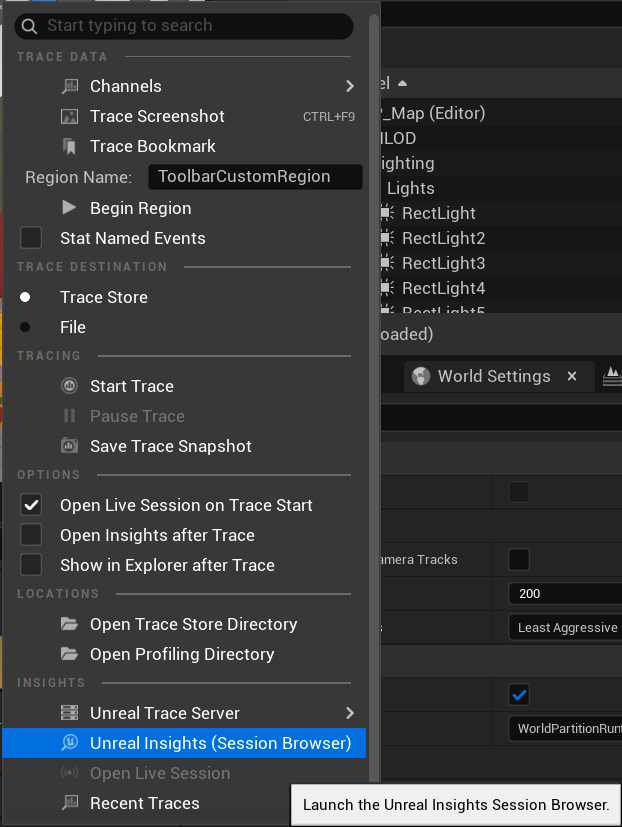Click the RectLight2 light icon
622x827 pixels.
pyautogui.click(x=387, y=238)
